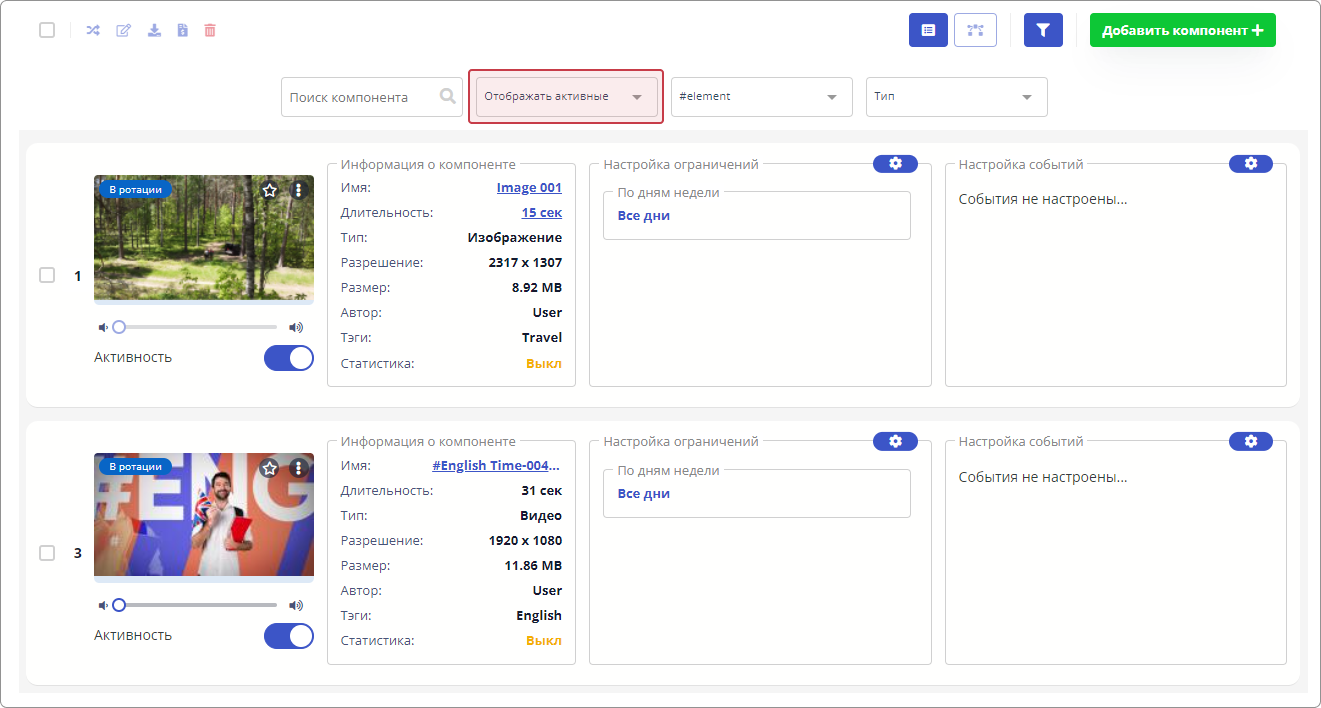The height and width of the screenshot is (708, 1321).
Task: Click the shuffle components icon
Action: 93,30
